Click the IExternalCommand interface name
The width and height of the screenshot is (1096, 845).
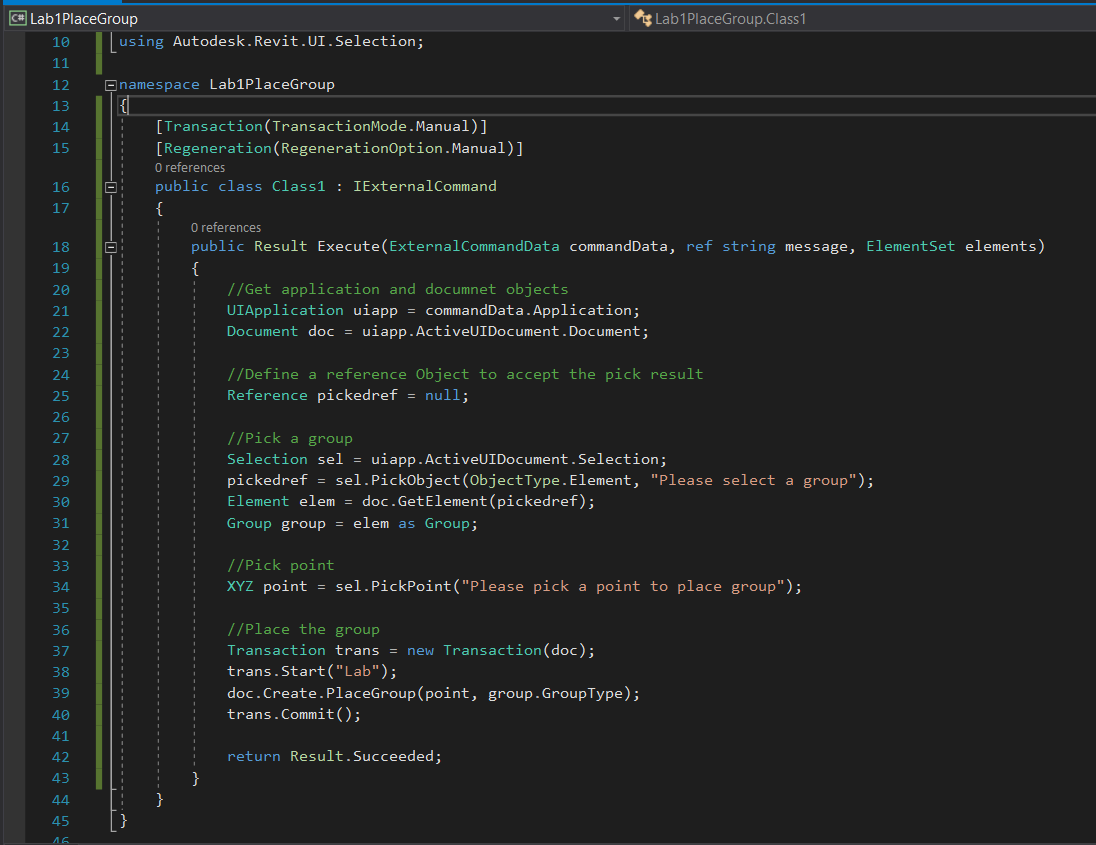click(x=424, y=187)
